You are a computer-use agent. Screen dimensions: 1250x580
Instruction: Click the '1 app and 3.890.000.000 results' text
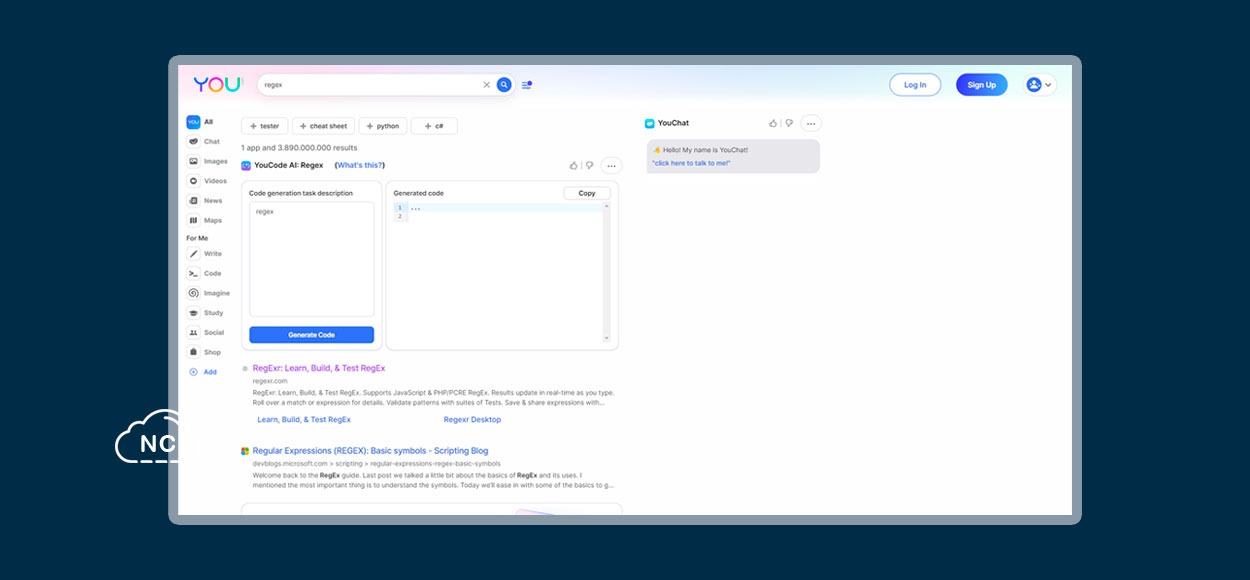[299, 148]
